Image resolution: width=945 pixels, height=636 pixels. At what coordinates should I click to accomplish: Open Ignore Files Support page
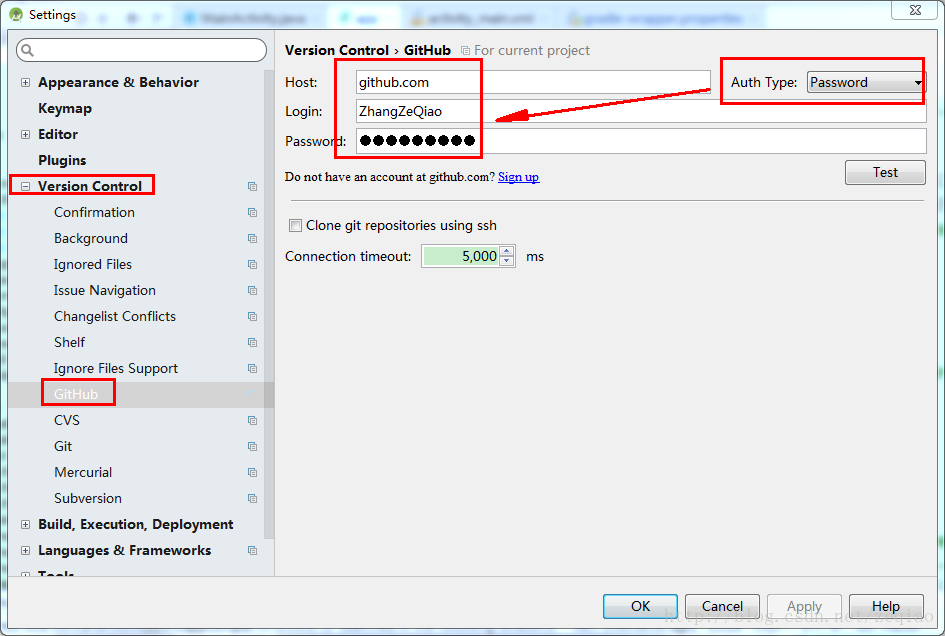116,368
